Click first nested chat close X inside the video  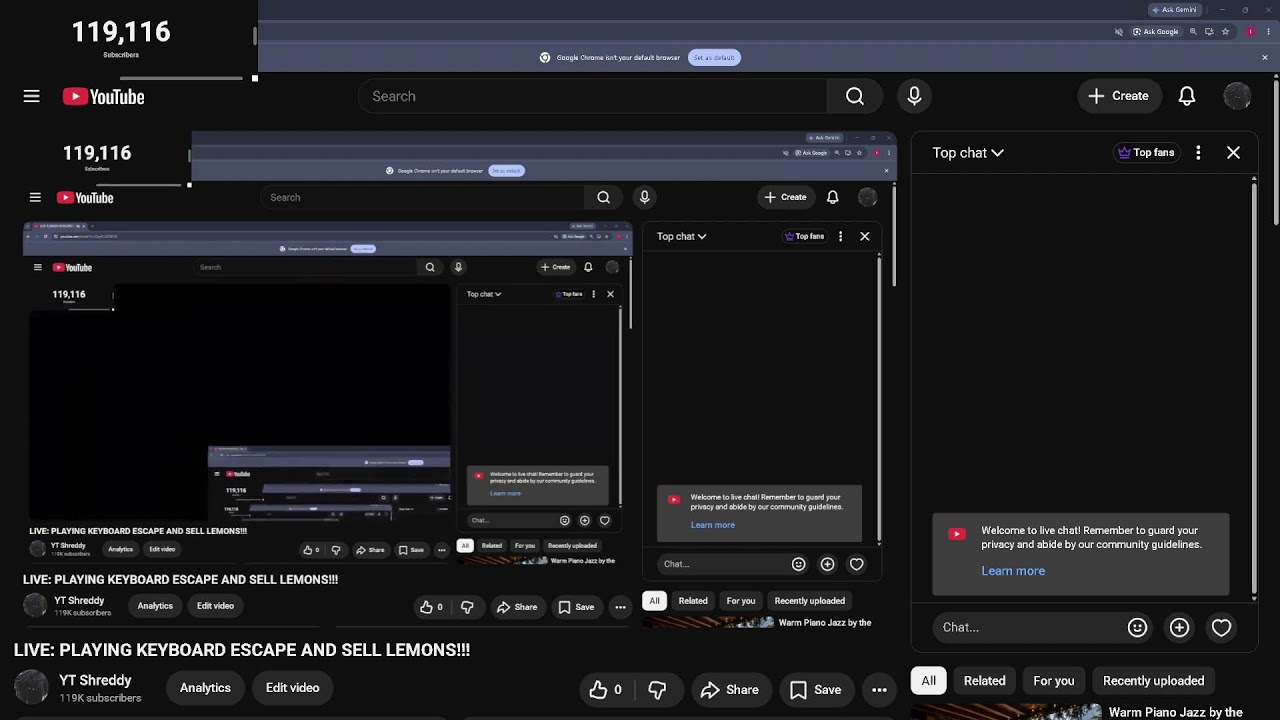point(865,237)
